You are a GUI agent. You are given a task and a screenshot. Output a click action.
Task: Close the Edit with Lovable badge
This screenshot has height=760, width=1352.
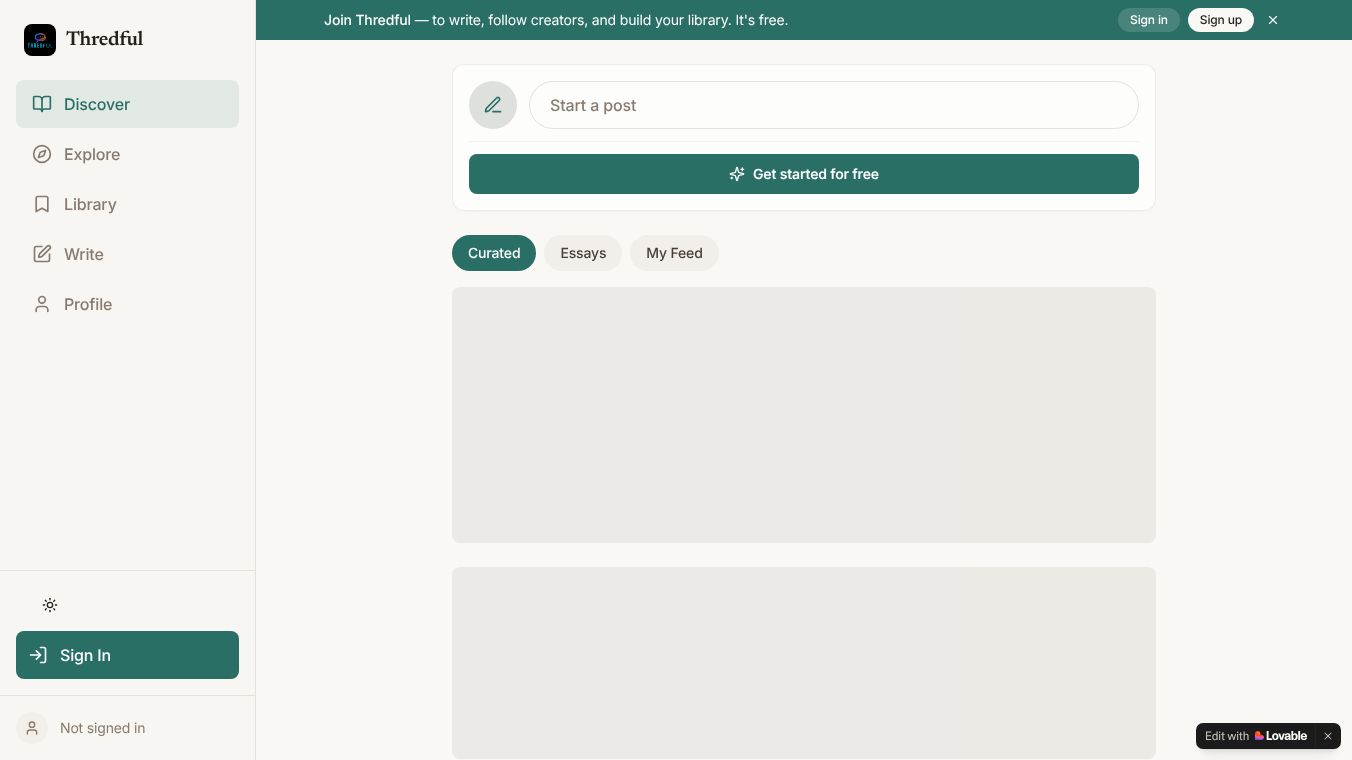click(x=1328, y=736)
